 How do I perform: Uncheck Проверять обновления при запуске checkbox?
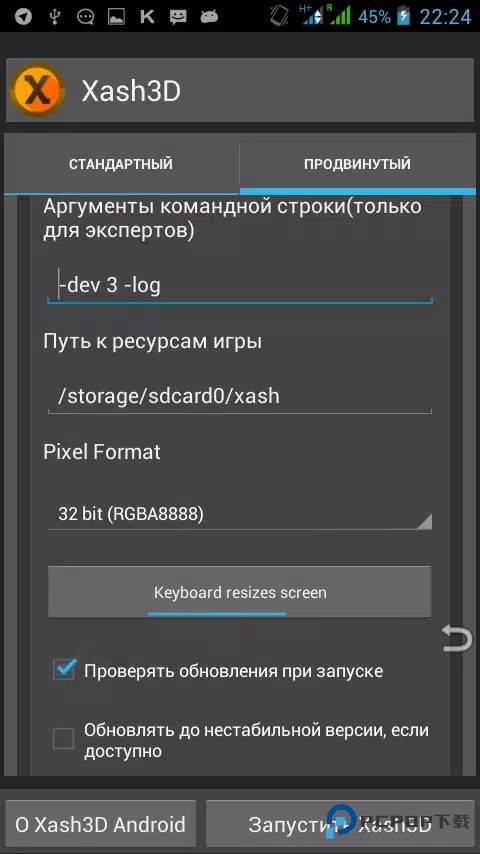[64, 670]
